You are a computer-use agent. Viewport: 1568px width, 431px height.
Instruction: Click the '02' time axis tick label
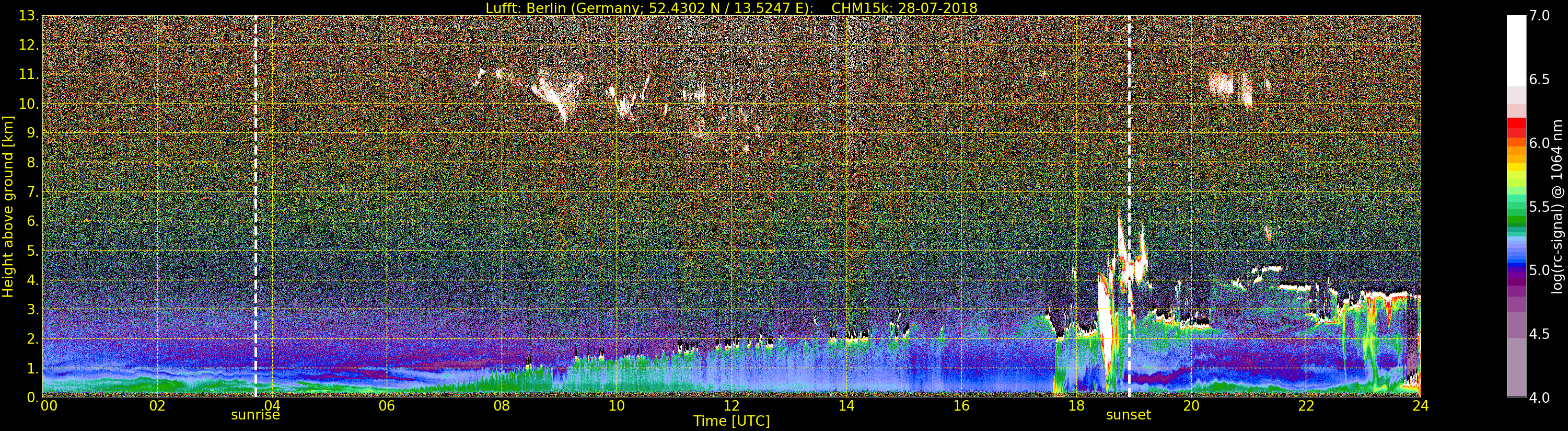click(x=157, y=406)
